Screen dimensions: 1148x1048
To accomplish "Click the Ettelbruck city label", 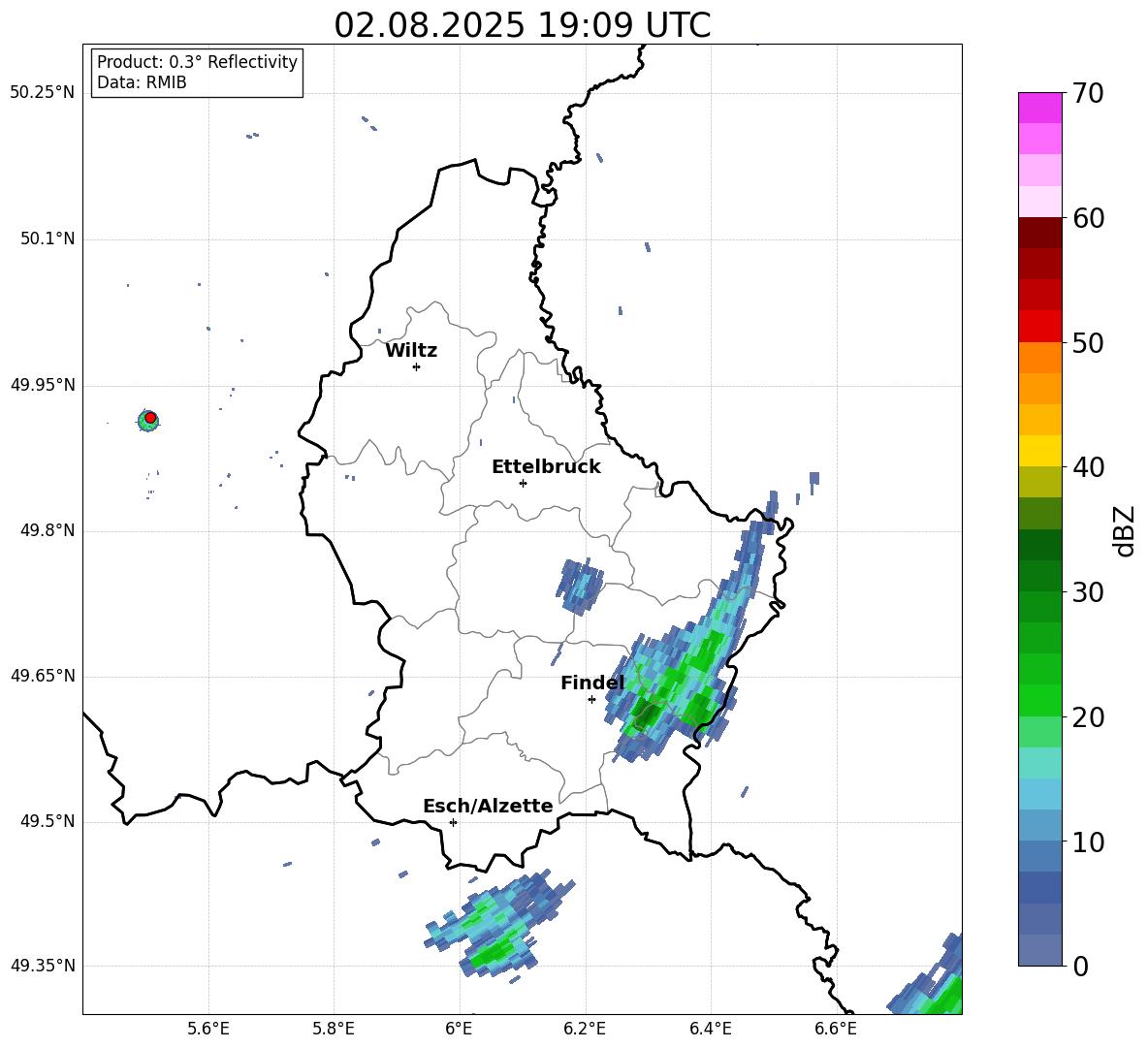I will click(546, 467).
